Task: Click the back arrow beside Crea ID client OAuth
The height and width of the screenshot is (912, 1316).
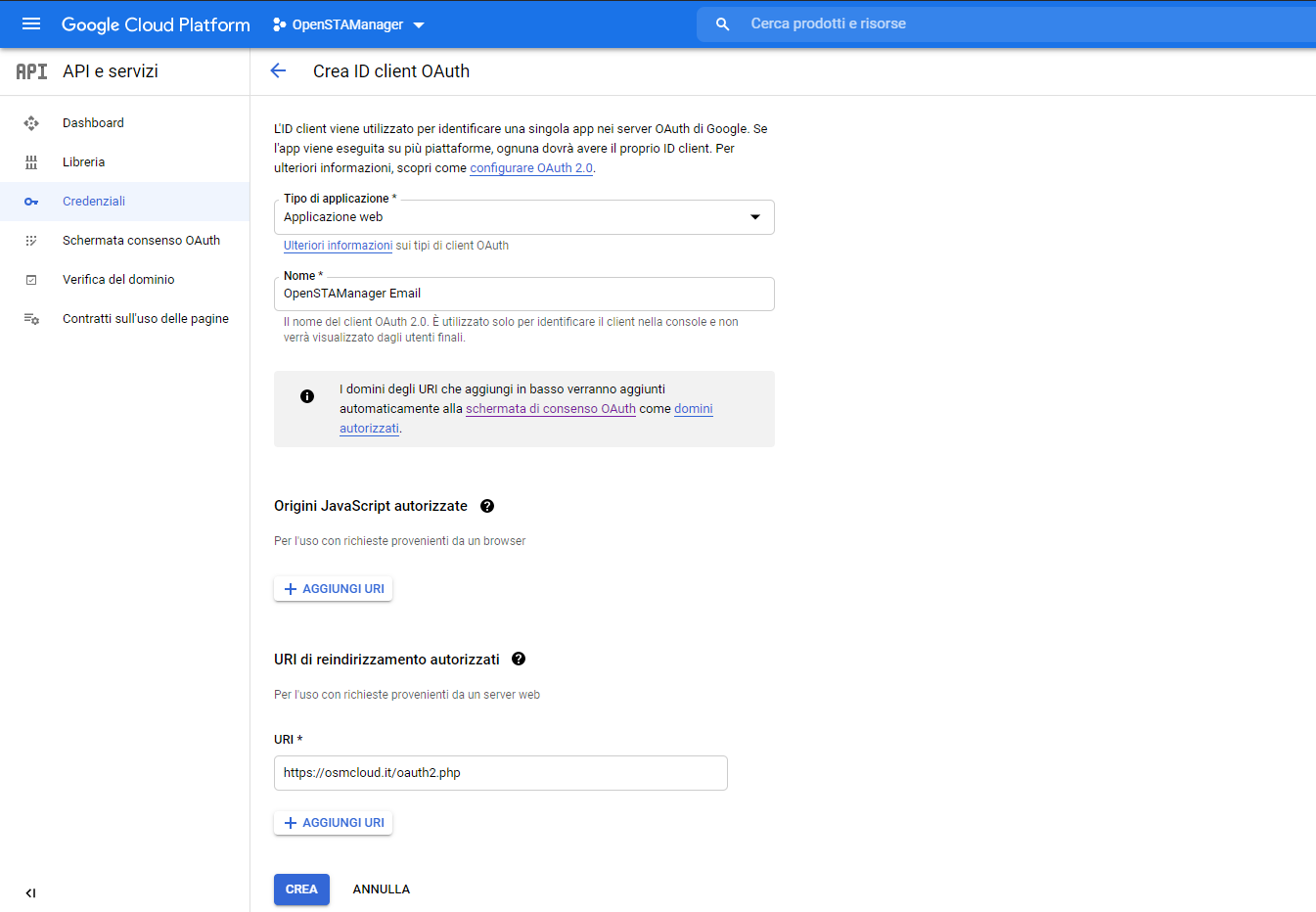Action: pos(278,70)
